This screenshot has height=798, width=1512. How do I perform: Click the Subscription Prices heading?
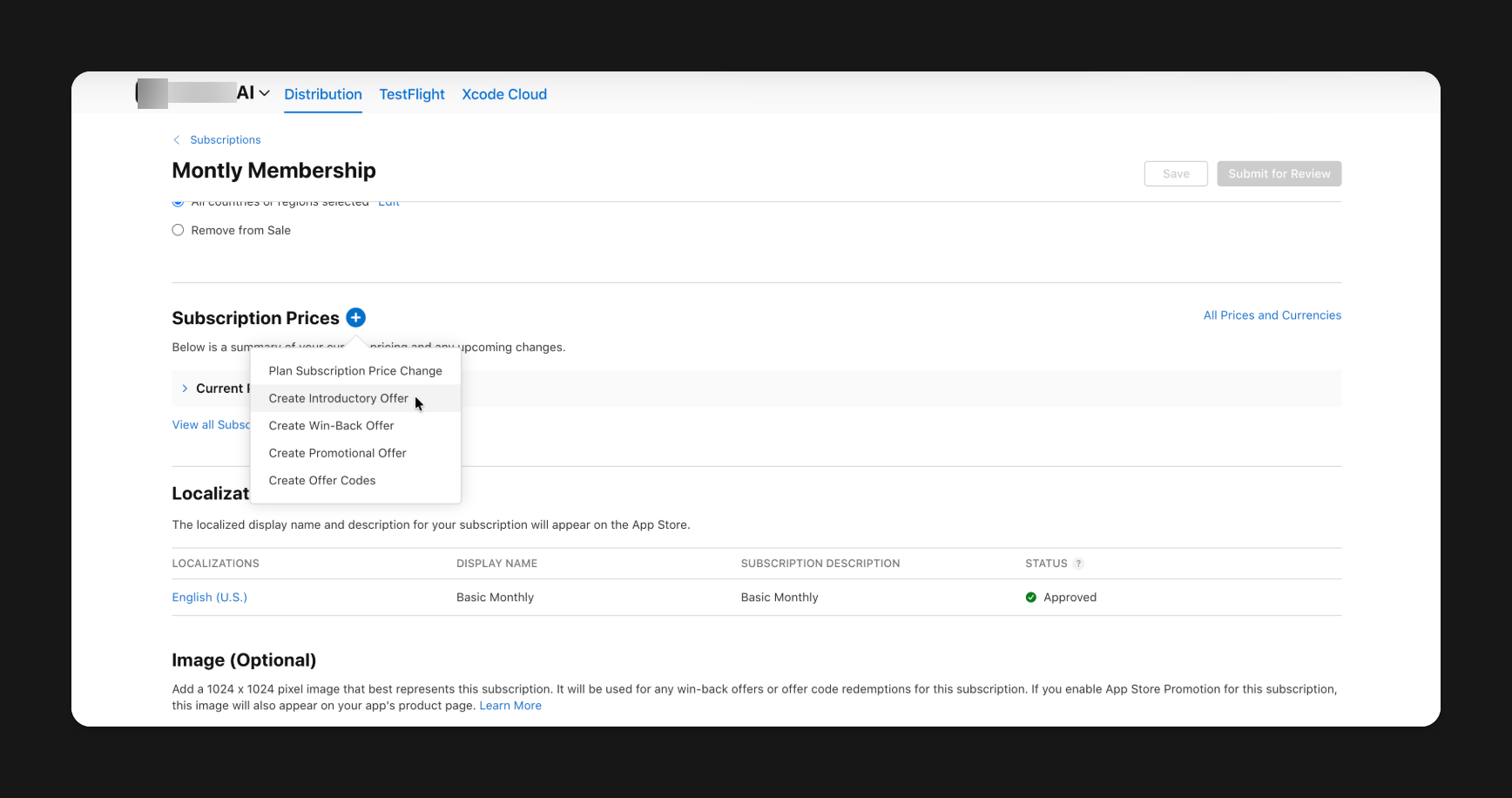click(x=255, y=318)
